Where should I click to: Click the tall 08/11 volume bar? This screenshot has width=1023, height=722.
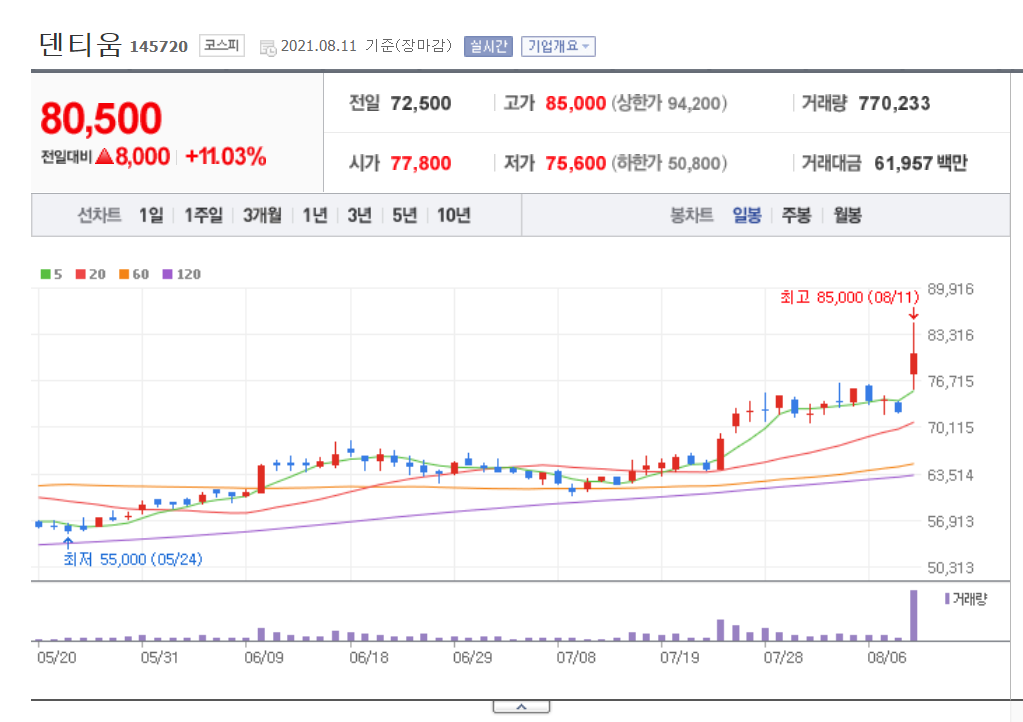(x=913, y=615)
